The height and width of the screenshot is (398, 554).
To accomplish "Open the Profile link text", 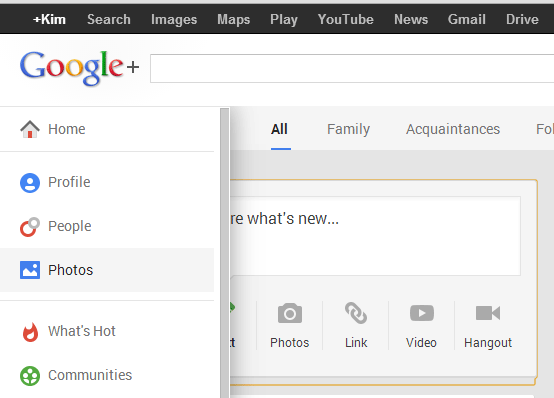I will point(69,182).
